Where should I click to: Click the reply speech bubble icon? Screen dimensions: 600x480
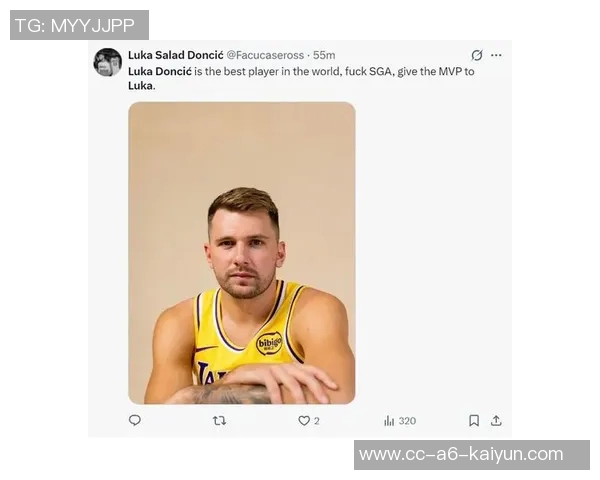click(x=135, y=421)
